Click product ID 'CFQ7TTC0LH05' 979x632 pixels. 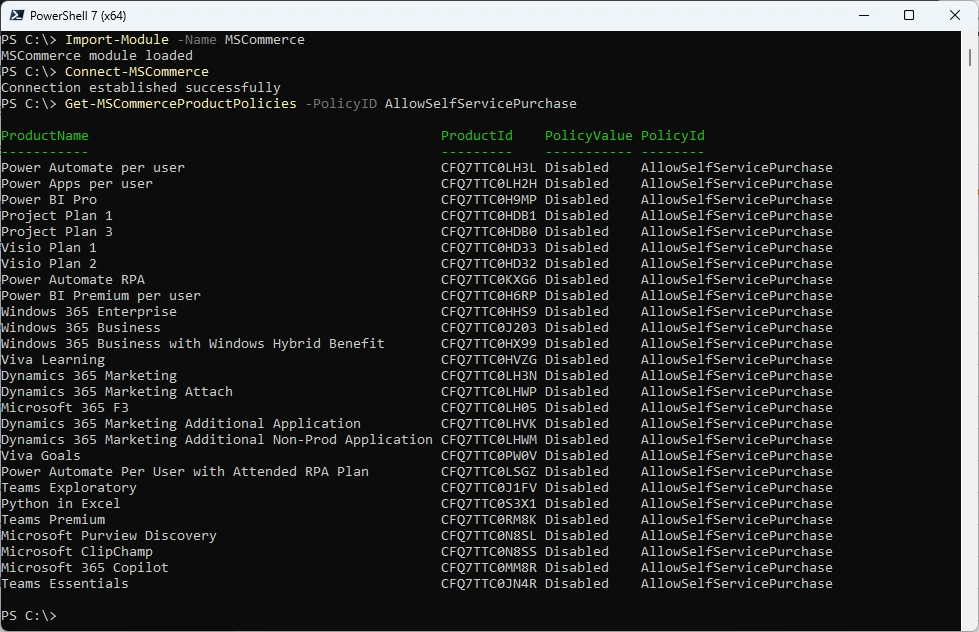tap(489, 407)
